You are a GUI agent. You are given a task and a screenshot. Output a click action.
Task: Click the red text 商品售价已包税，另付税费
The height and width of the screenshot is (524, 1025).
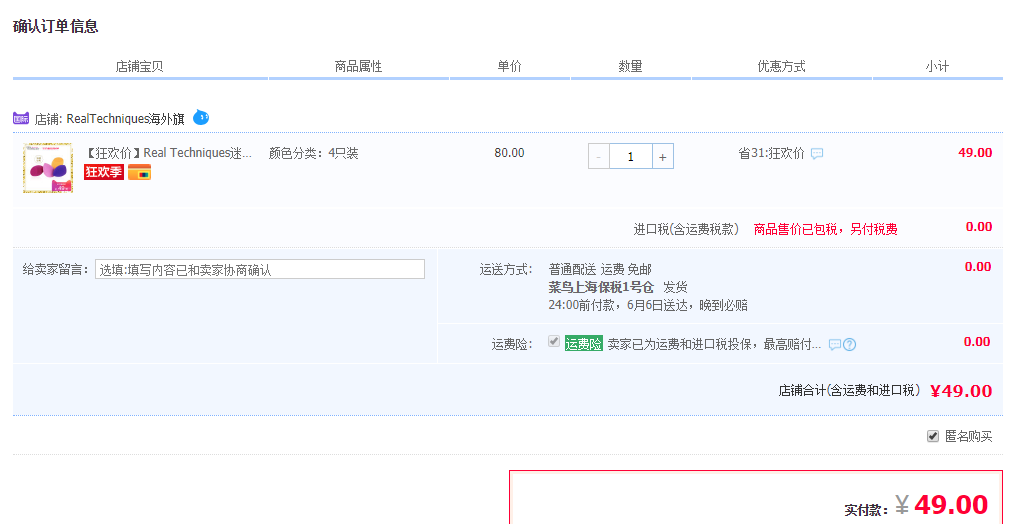(826, 229)
